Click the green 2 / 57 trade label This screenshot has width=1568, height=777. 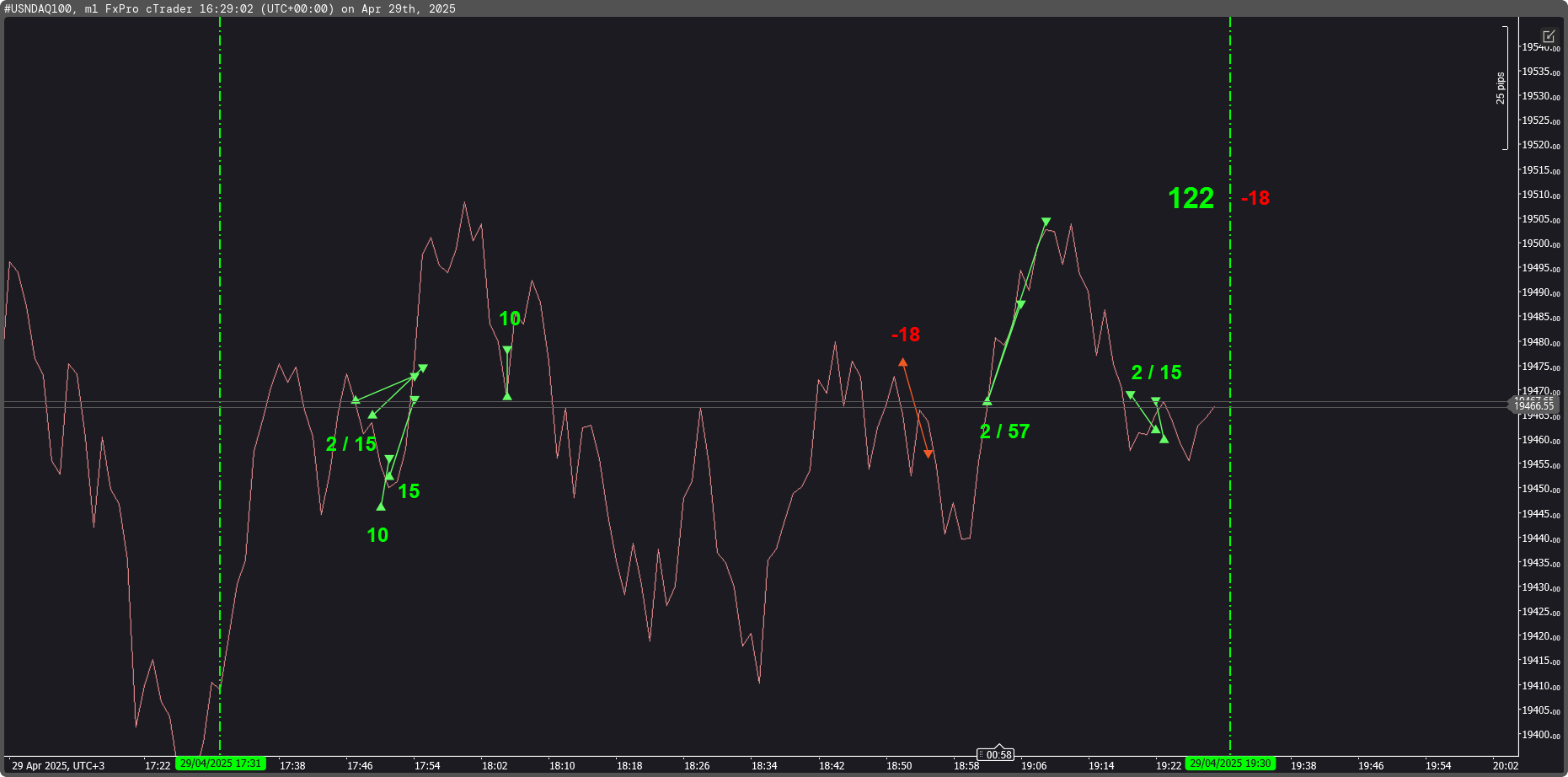(x=1004, y=431)
